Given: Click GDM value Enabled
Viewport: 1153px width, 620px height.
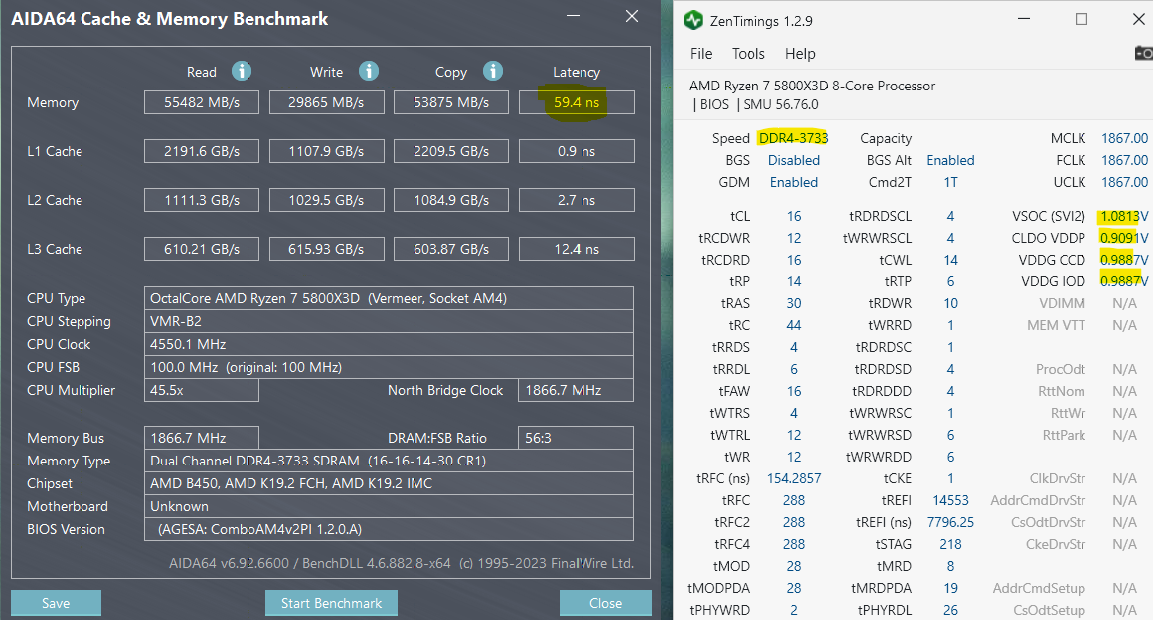Looking at the screenshot, I should (793, 182).
